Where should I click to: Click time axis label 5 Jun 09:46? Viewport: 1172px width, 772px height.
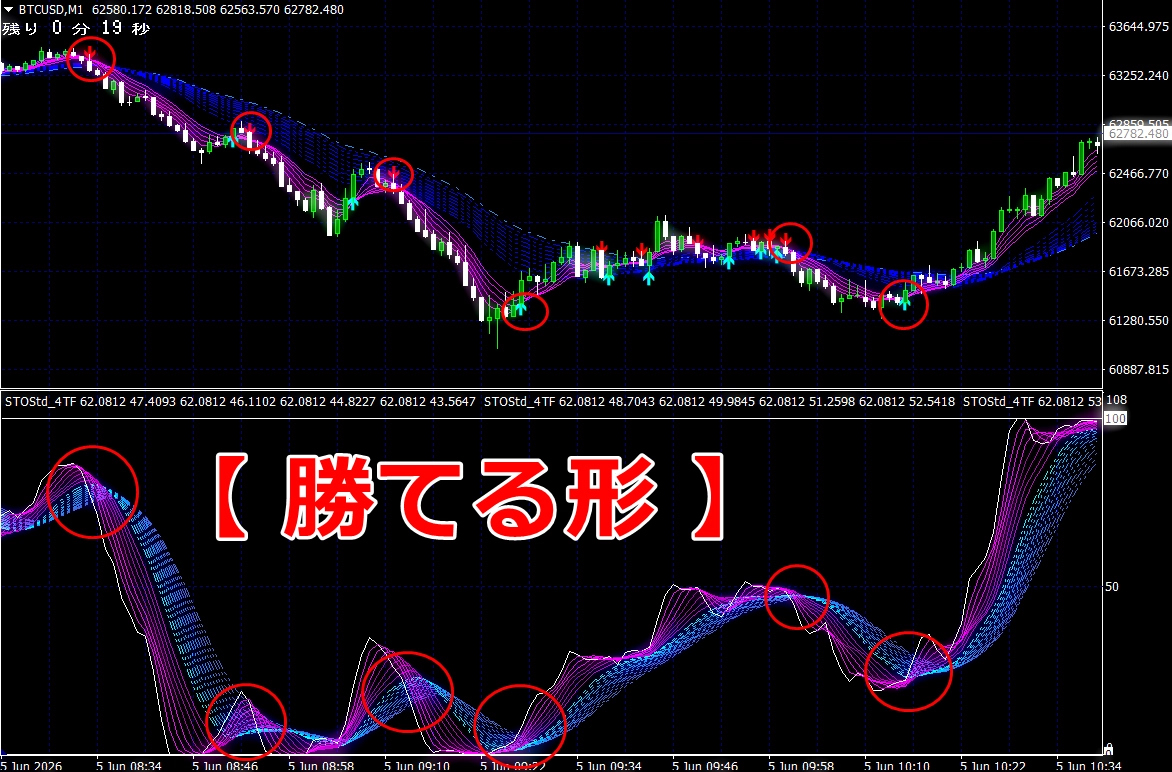(x=706, y=766)
